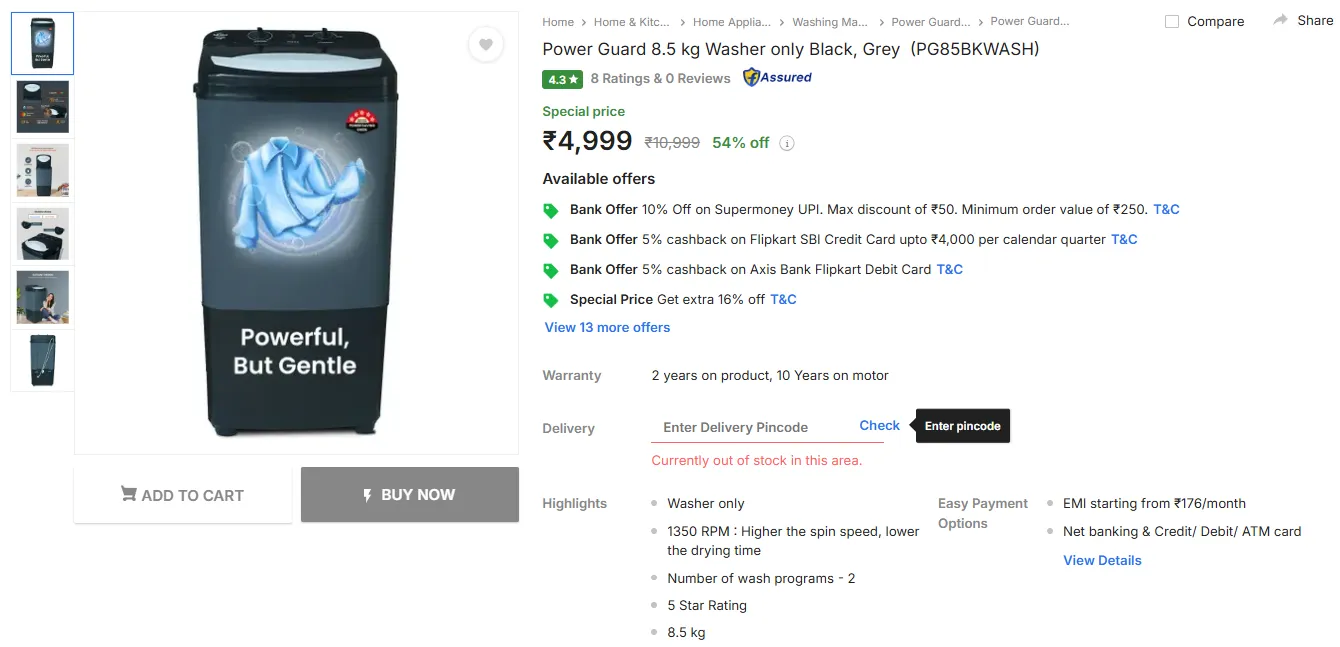The width and height of the screenshot is (1340, 647).
Task: Click the heart wishlist icon
Action: coord(485,44)
